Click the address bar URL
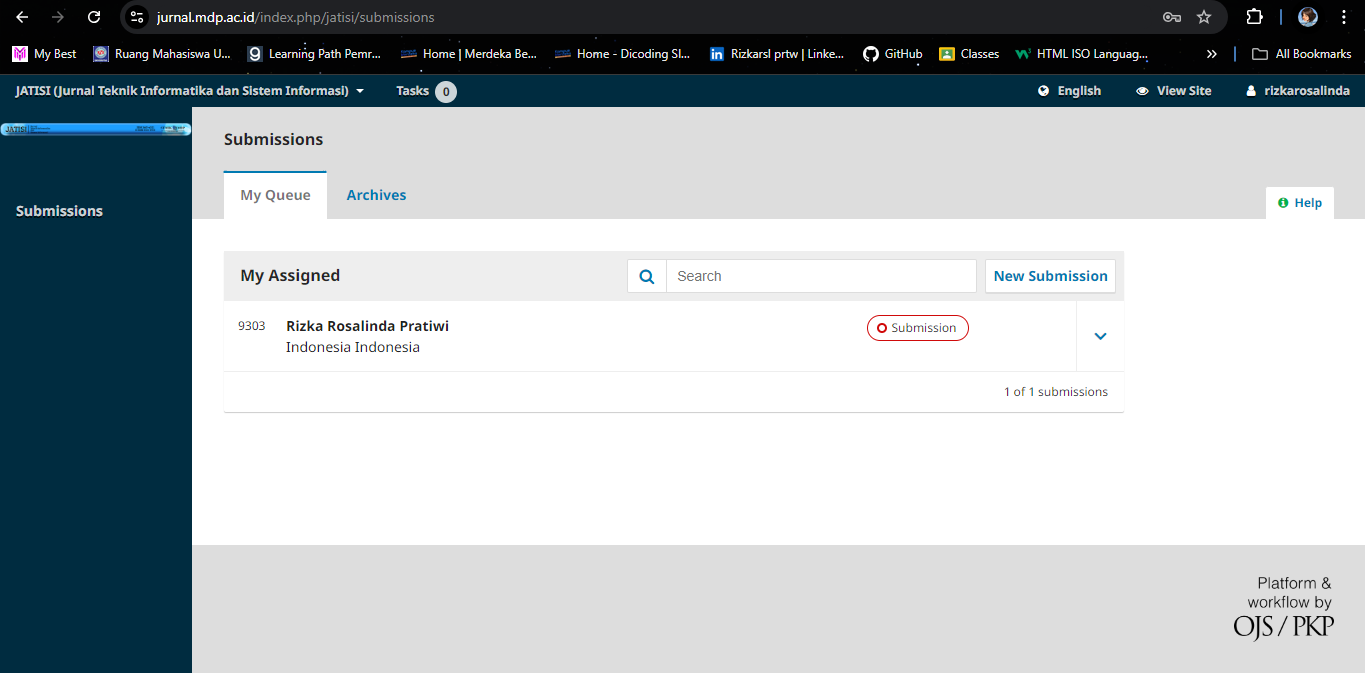The width and height of the screenshot is (1365, 673). point(296,17)
